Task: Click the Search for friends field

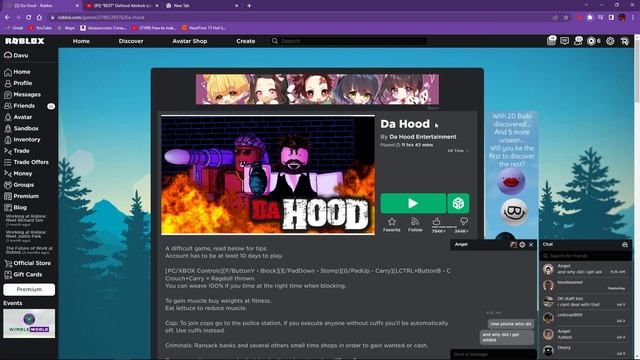Action: tap(585, 256)
